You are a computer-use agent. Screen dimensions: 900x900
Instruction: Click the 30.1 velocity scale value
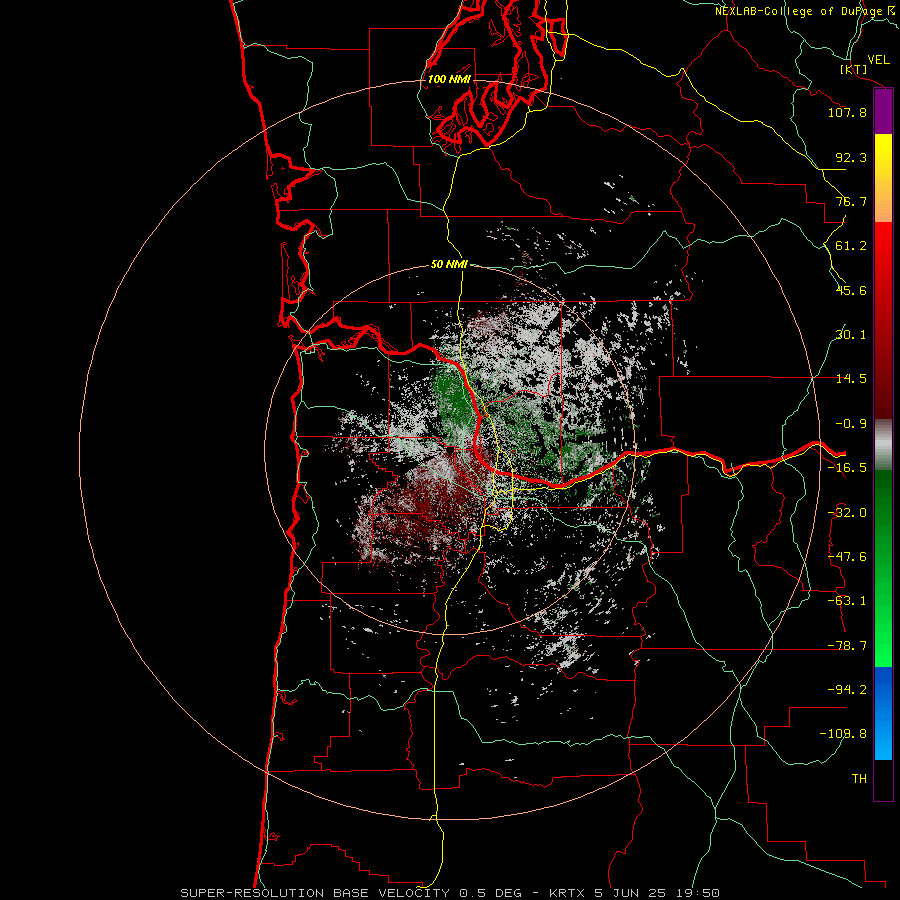tap(851, 335)
